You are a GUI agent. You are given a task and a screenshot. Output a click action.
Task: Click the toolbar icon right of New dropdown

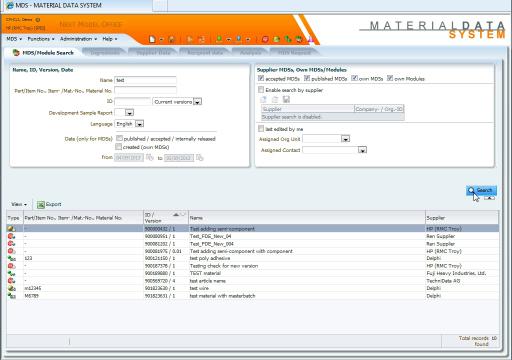coord(171,39)
